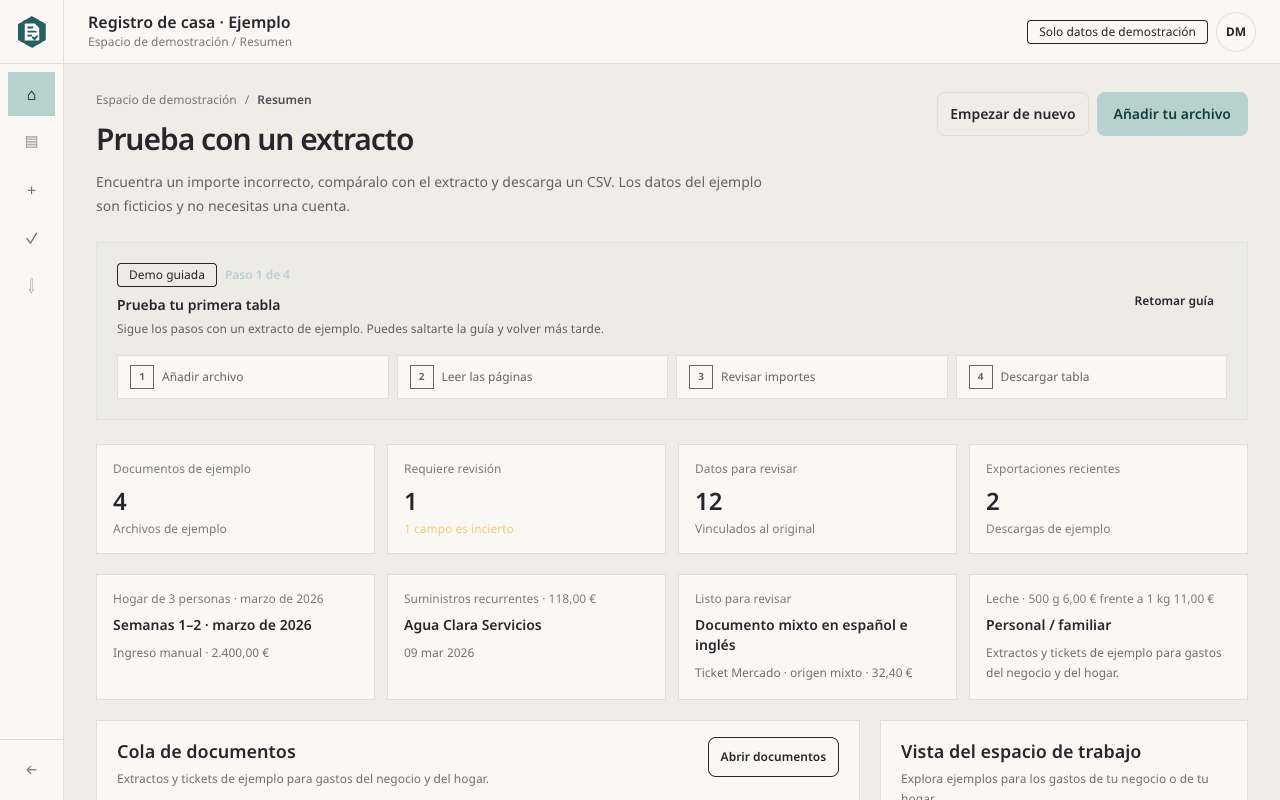The width and height of the screenshot is (1280, 800).
Task: Click the 'Demo guiada' badge
Action: coord(167,275)
